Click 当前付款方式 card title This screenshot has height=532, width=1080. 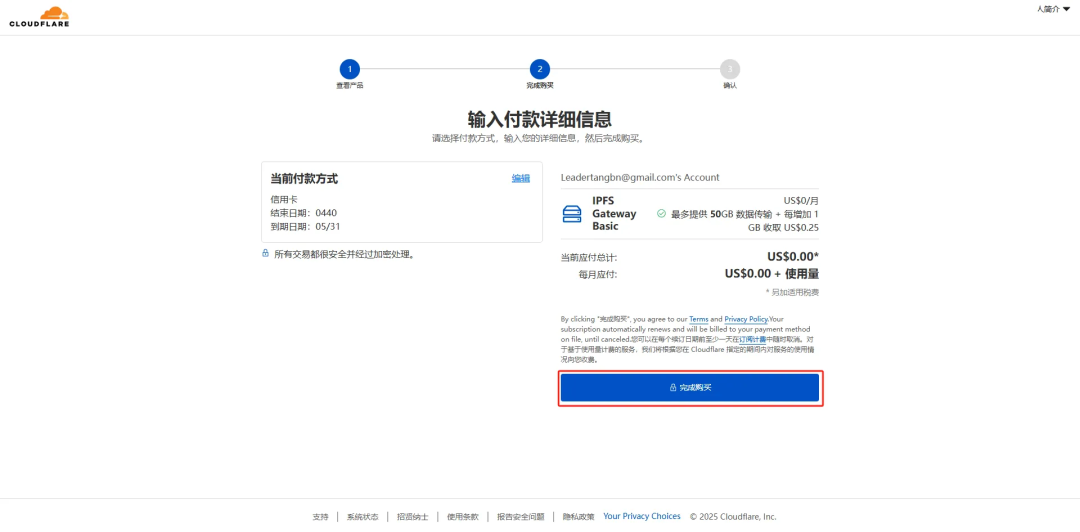click(x=304, y=178)
